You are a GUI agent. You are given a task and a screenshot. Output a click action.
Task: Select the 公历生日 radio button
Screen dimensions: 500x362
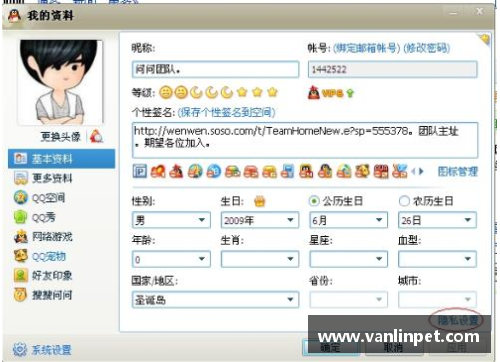(314, 201)
